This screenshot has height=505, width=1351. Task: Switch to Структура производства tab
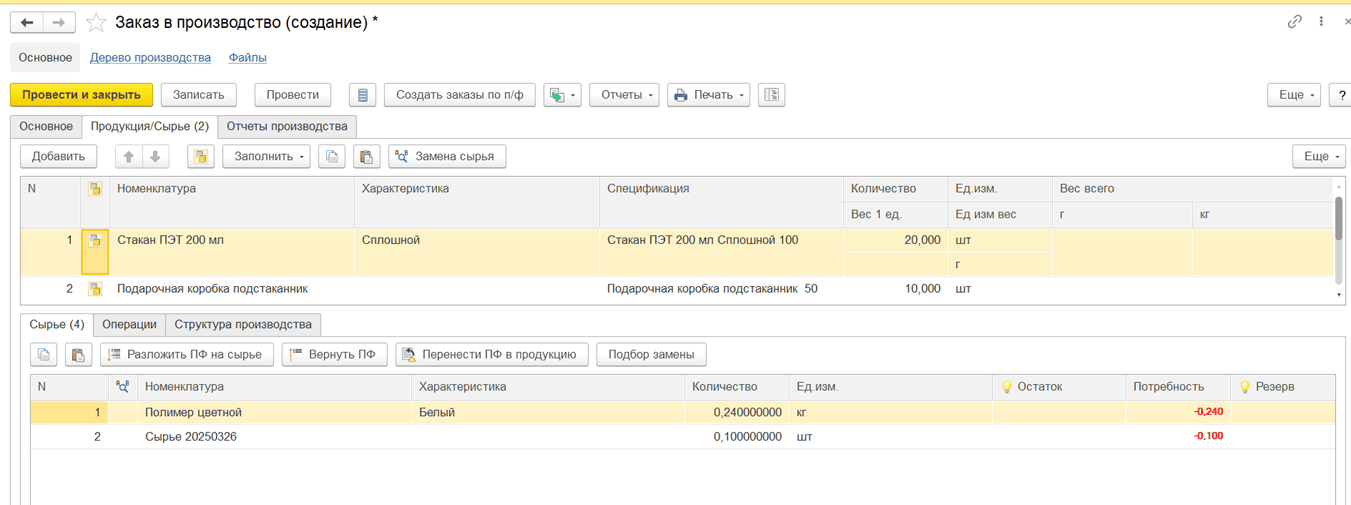point(243,324)
